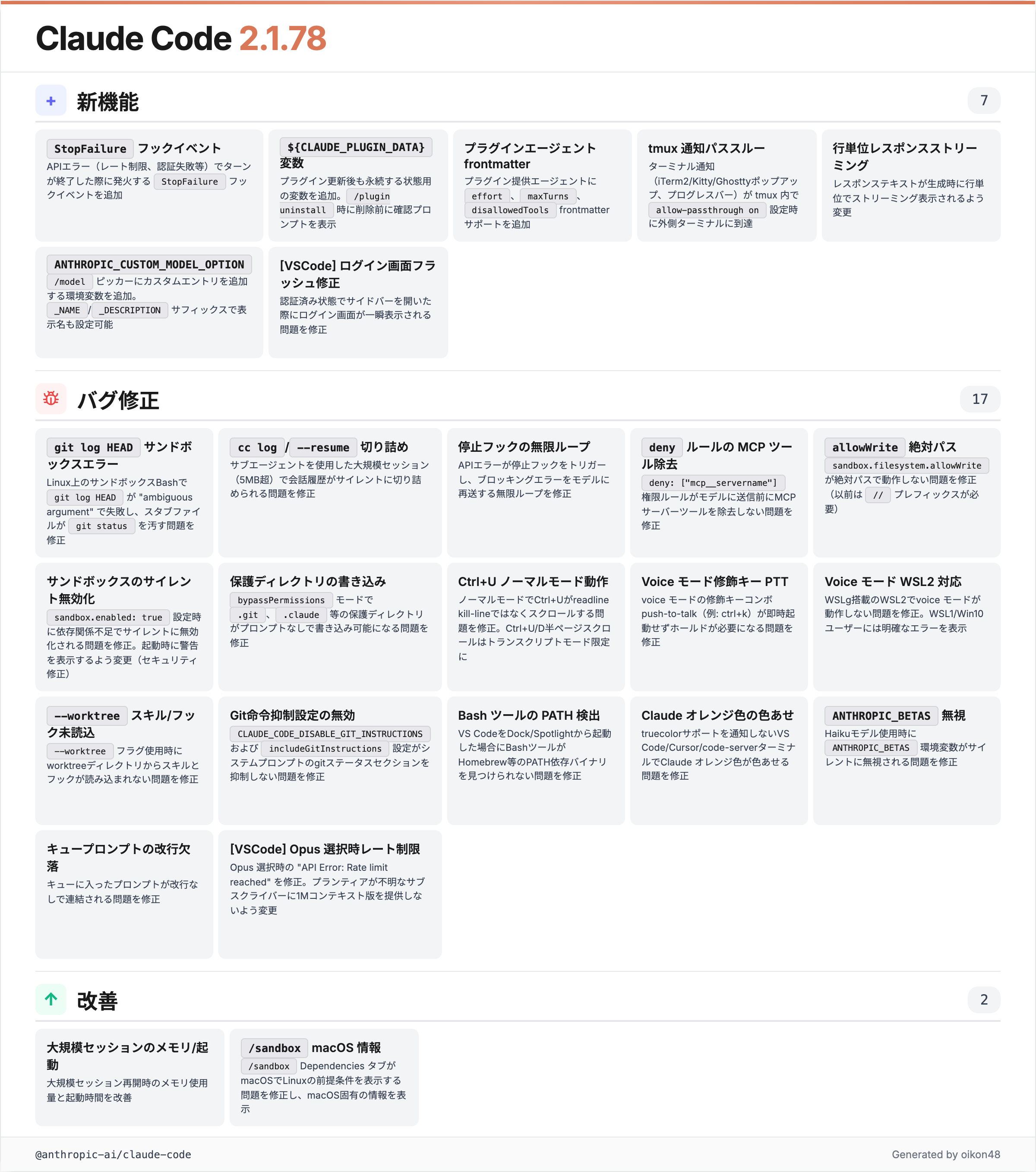Click the count badge showing 17

[x=980, y=399]
